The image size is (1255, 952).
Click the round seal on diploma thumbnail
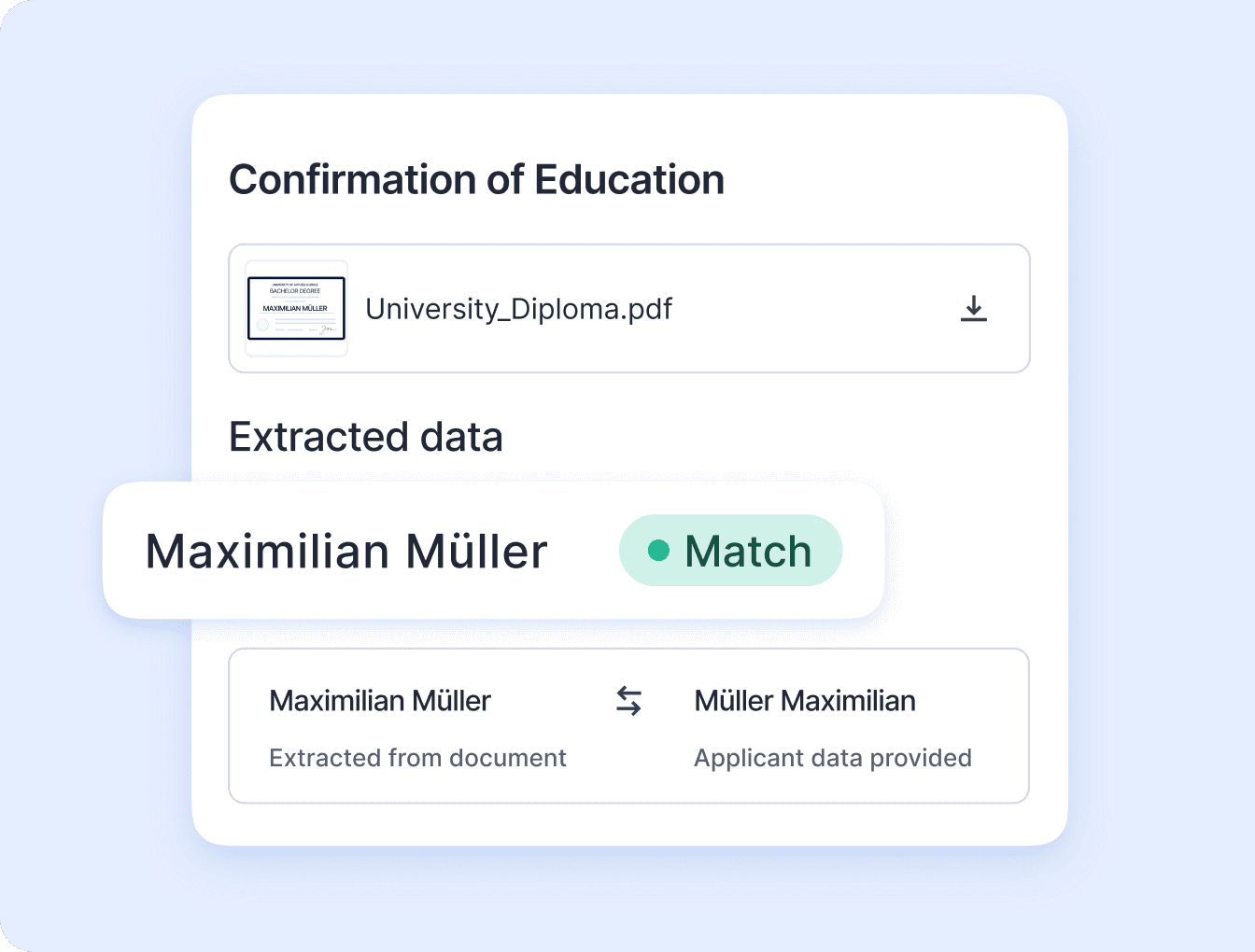[x=263, y=325]
